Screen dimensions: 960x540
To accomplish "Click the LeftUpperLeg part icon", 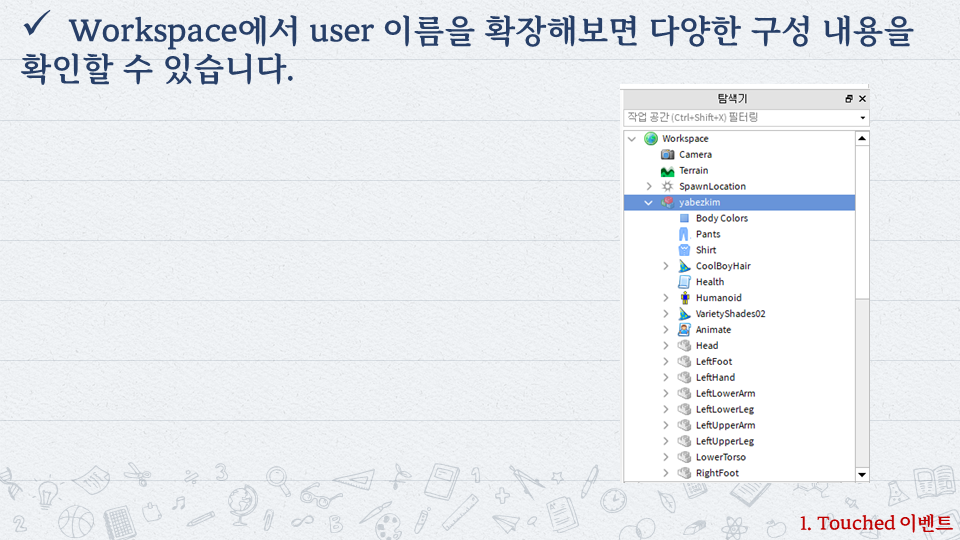I will pyautogui.click(x=684, y=441).
